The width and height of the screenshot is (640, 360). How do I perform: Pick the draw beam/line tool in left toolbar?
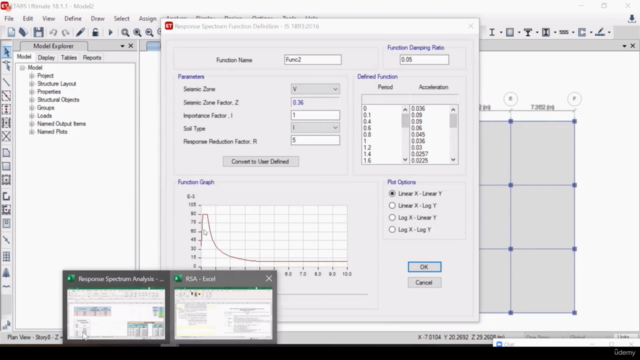[7, 82]
